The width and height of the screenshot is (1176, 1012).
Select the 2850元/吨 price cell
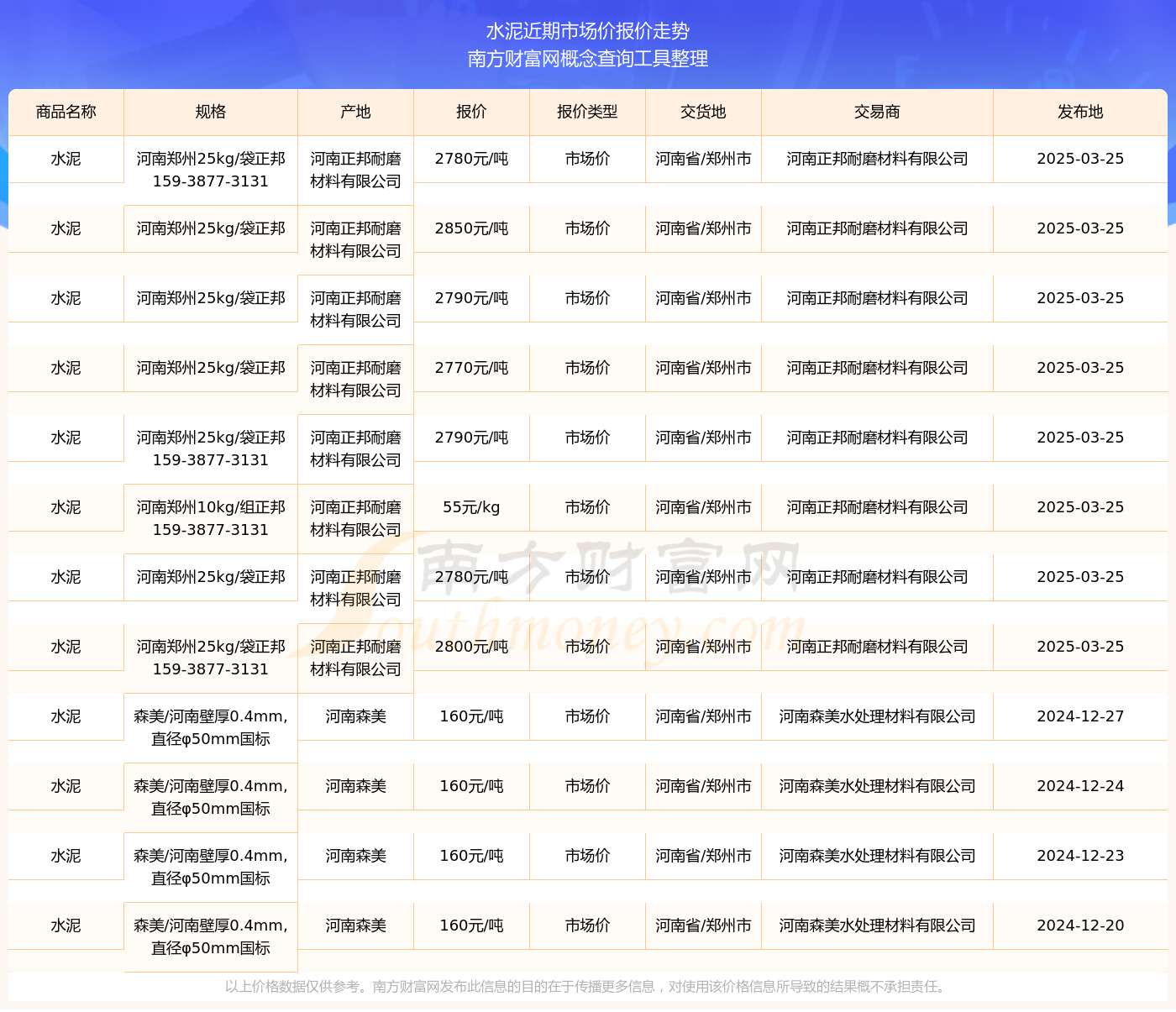[471, 228]
